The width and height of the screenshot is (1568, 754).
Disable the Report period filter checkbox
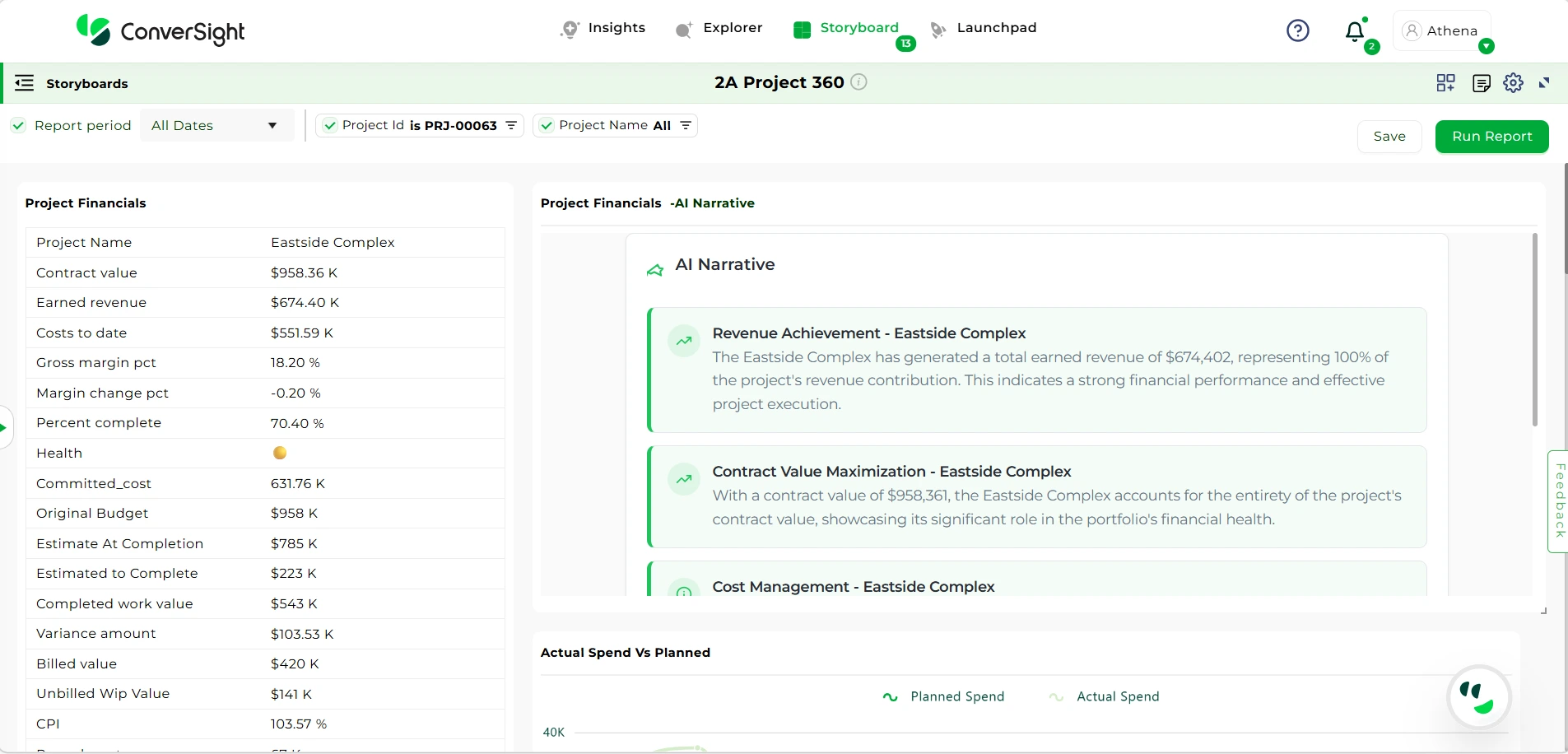coord(17,125)
